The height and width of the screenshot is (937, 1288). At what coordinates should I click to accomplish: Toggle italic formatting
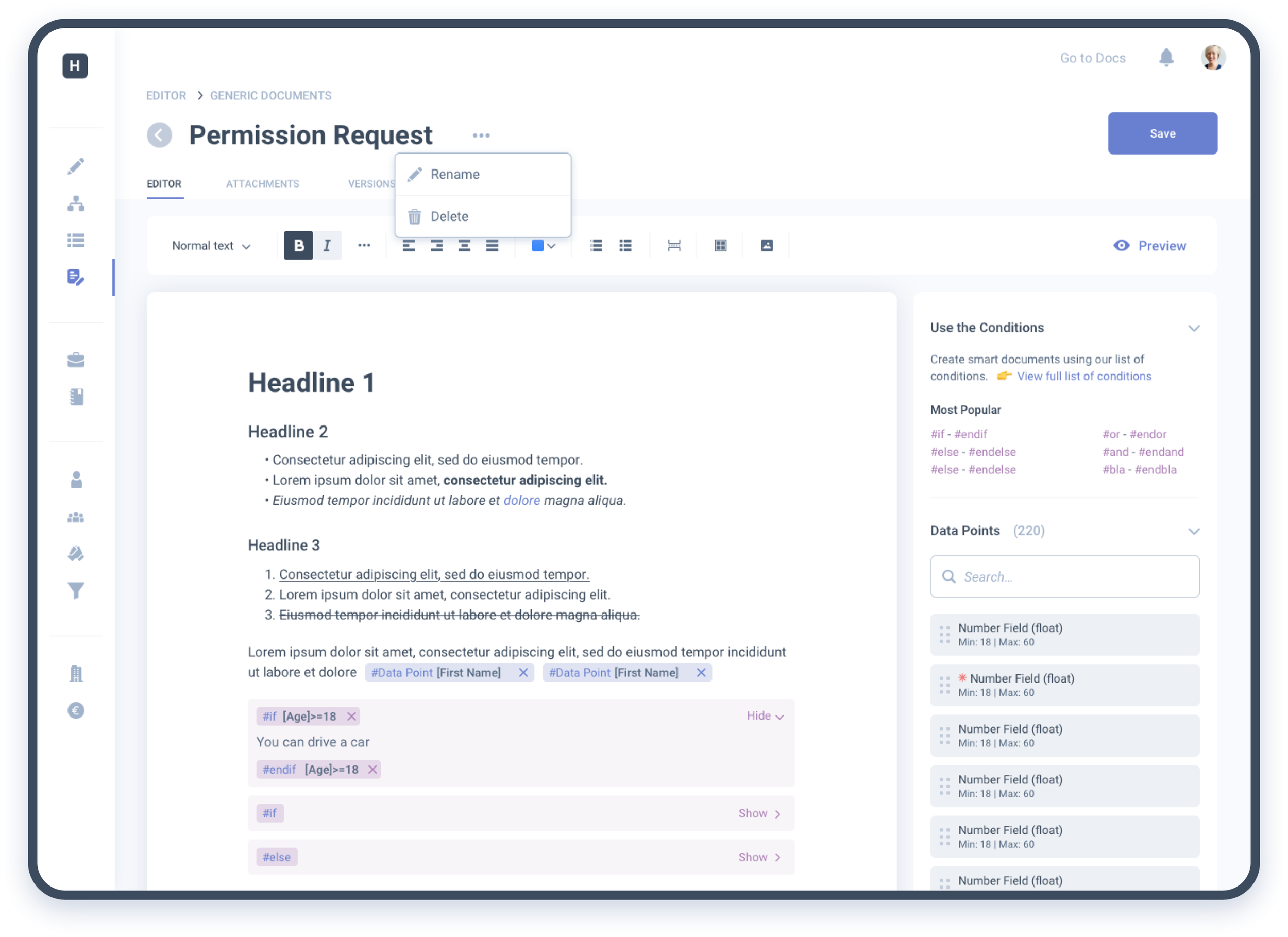[327, 245]
